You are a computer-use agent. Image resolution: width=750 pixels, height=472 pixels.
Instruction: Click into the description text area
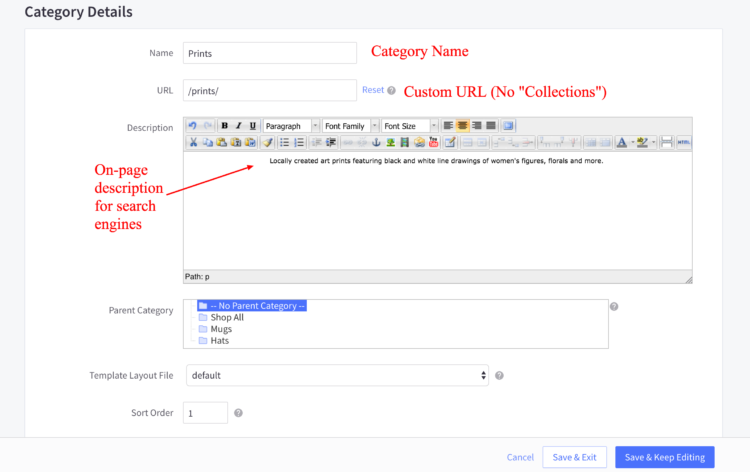[438, 210]
